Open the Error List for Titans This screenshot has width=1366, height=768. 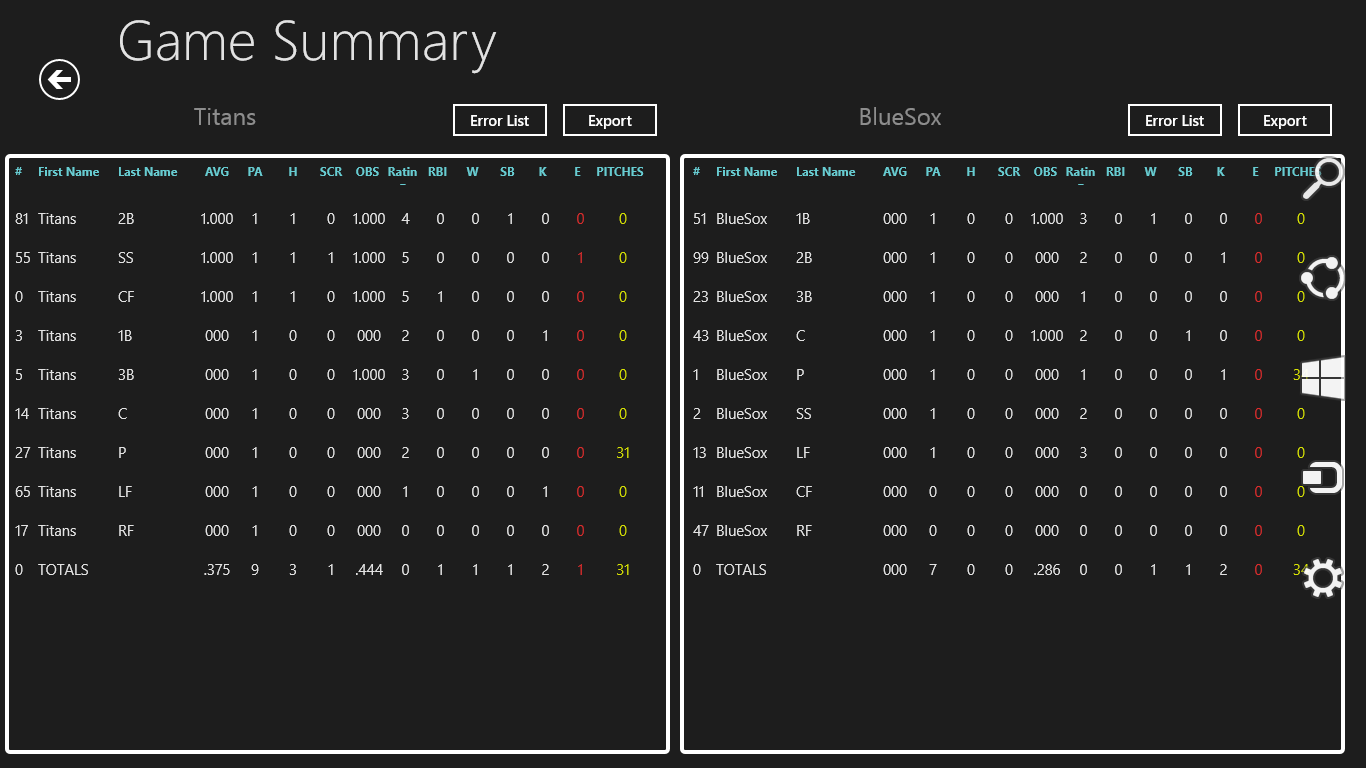point(499,120)
